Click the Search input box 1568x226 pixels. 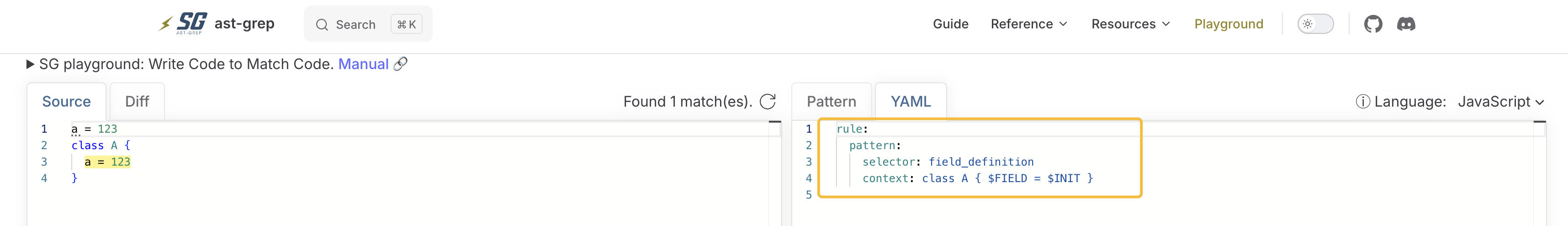point(368,24)
